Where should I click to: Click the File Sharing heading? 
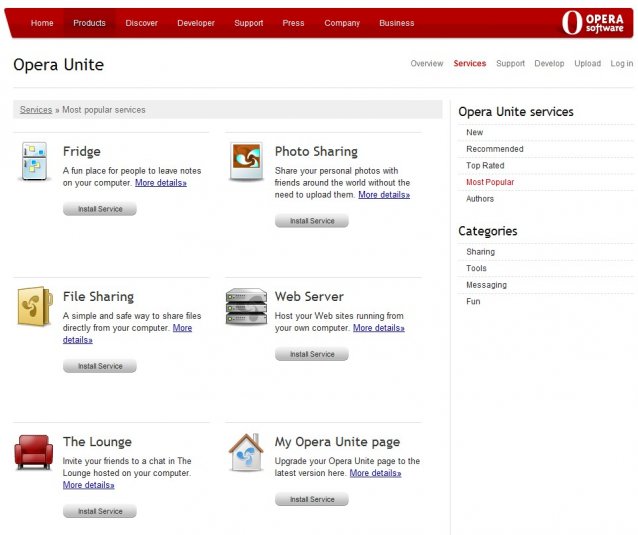(x=98, y=297)
